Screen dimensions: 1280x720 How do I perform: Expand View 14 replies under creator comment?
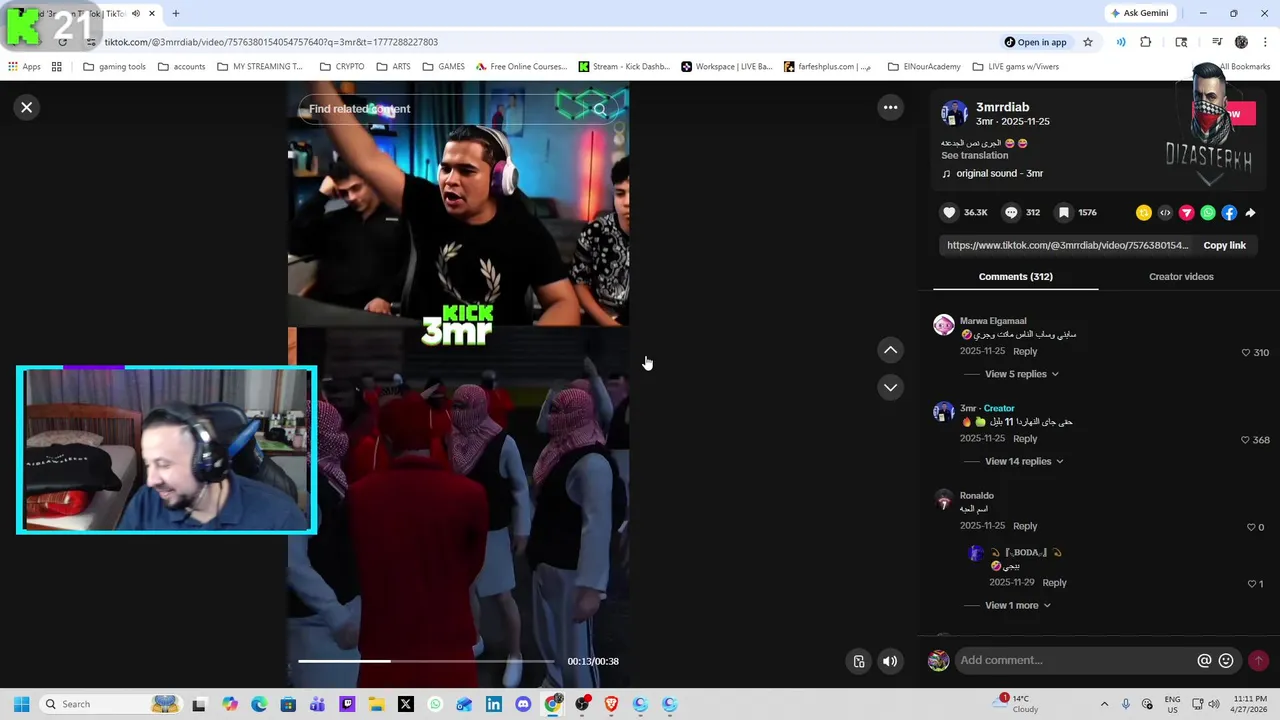1024,461
